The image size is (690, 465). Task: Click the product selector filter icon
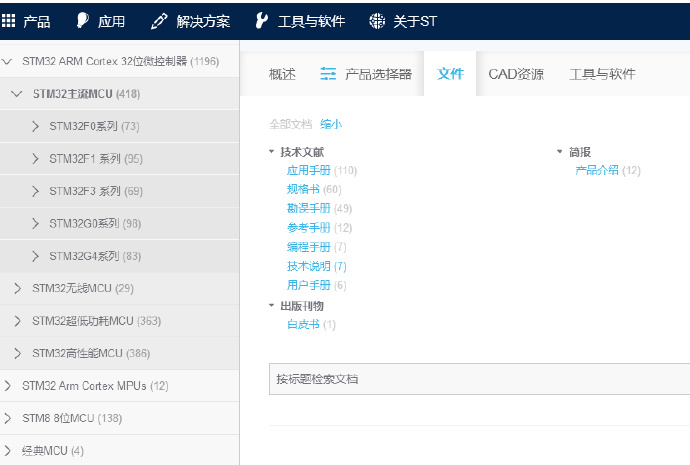(328, 73)
